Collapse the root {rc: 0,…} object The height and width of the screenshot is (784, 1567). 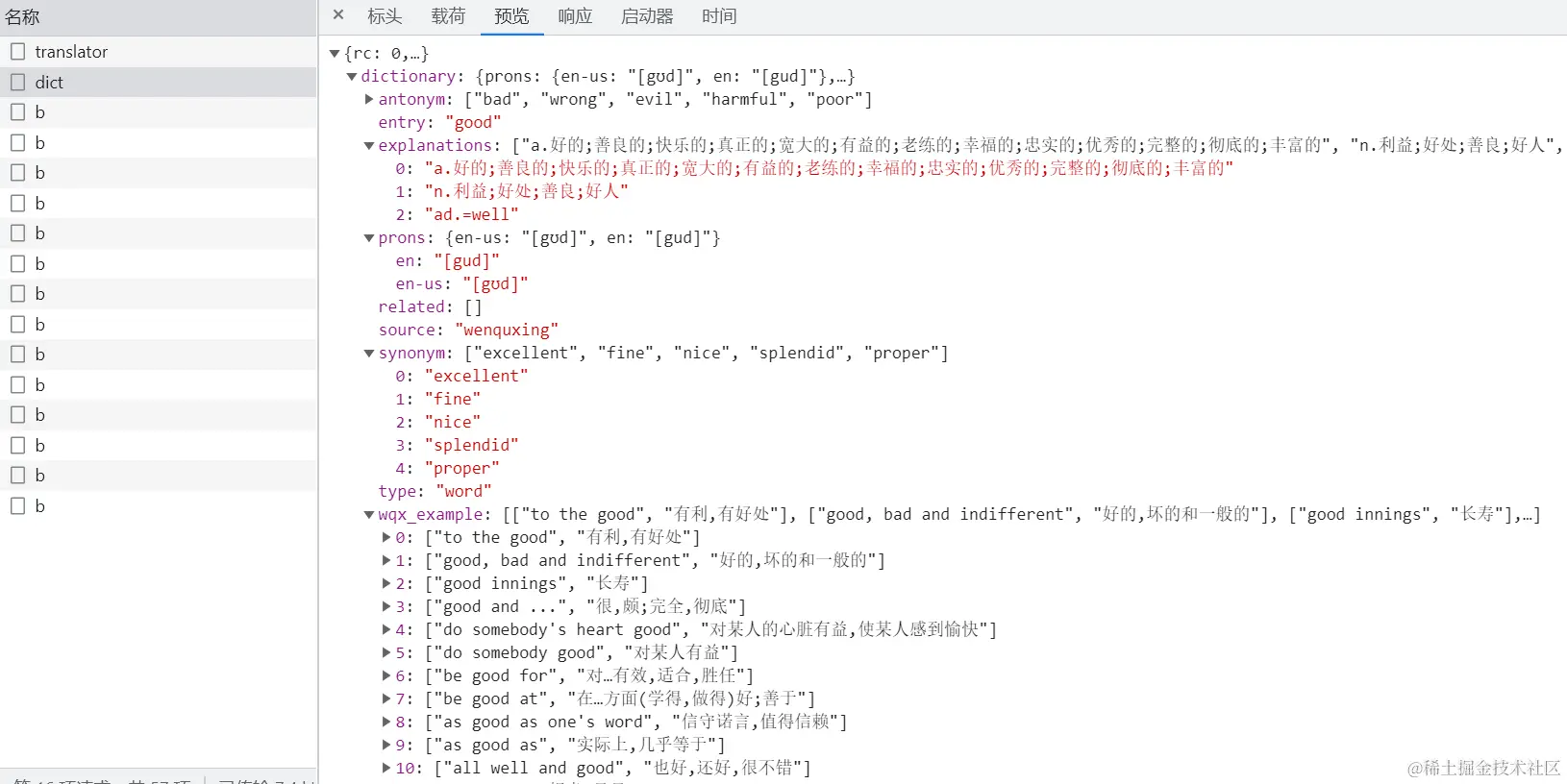tap(335, 54)
